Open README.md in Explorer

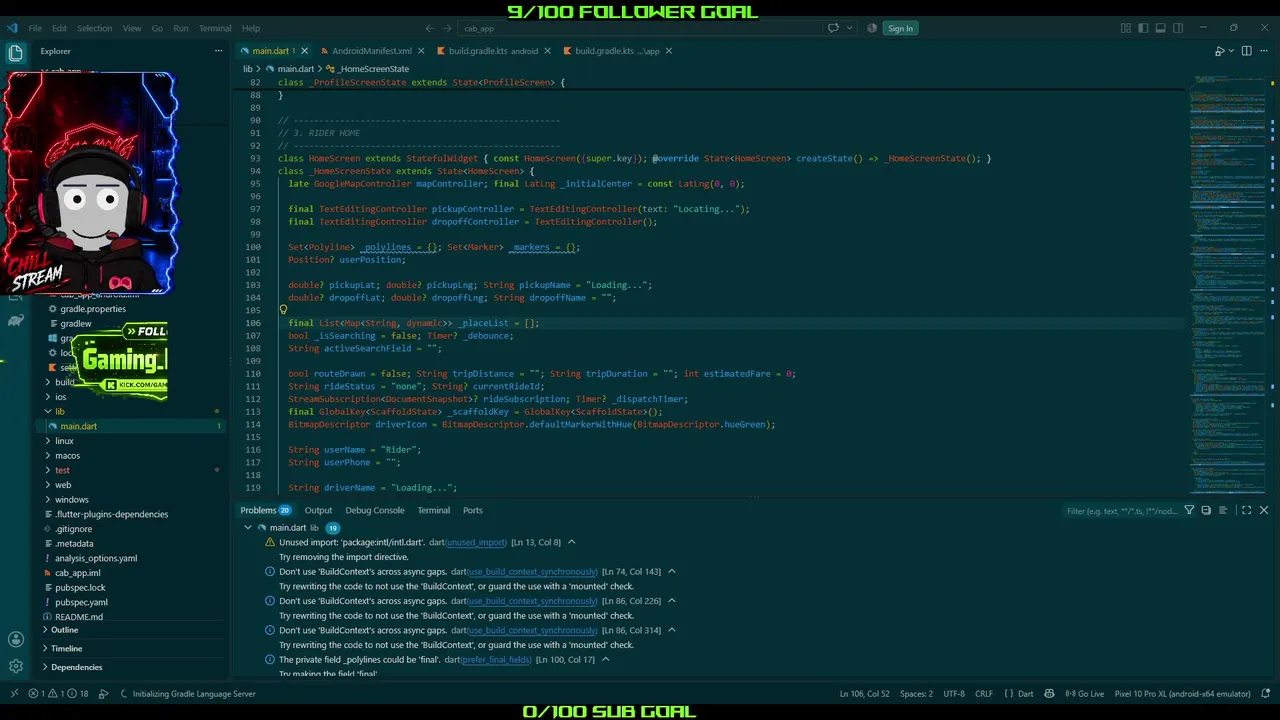[x=79, y=617]
